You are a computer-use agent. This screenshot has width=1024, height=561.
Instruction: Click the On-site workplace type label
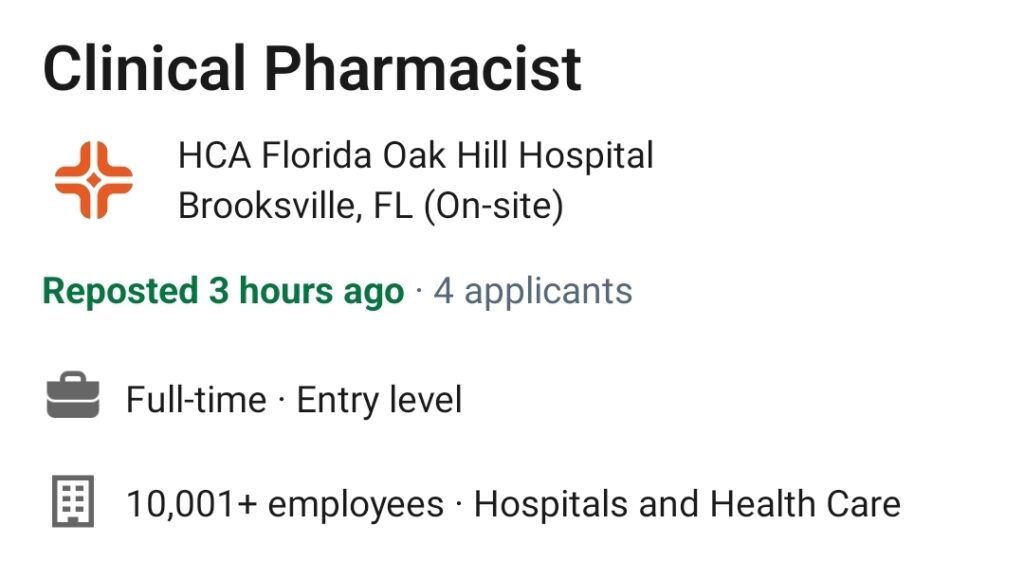click(494, 206)
